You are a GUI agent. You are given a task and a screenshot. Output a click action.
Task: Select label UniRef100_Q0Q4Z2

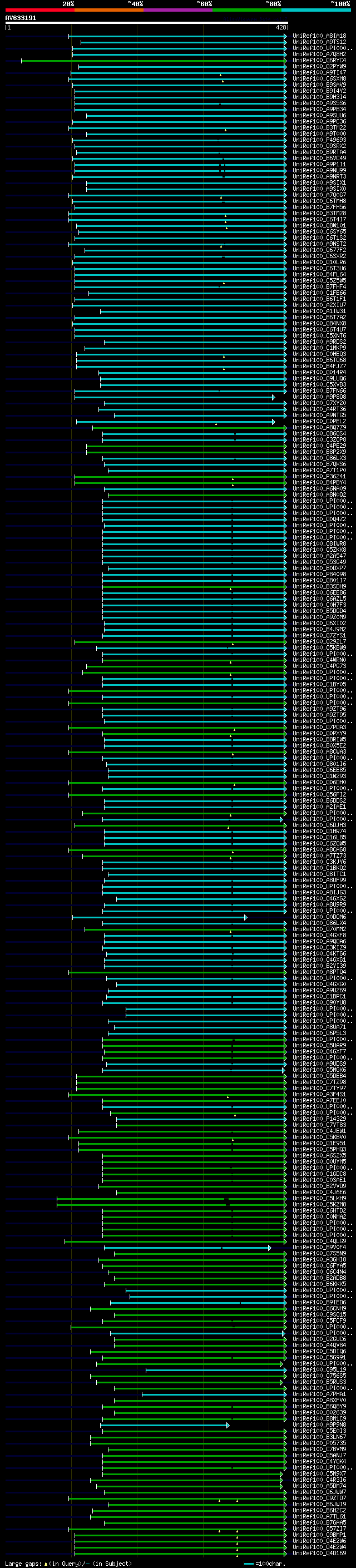(x=319, y=519)
